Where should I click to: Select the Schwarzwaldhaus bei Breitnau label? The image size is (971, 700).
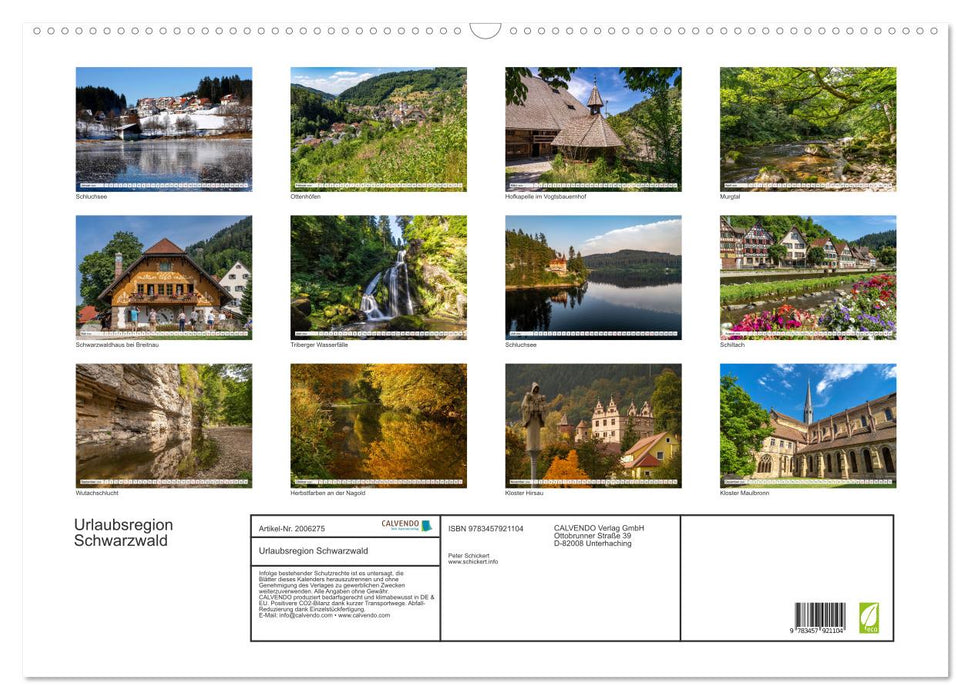tap(118, 343)
